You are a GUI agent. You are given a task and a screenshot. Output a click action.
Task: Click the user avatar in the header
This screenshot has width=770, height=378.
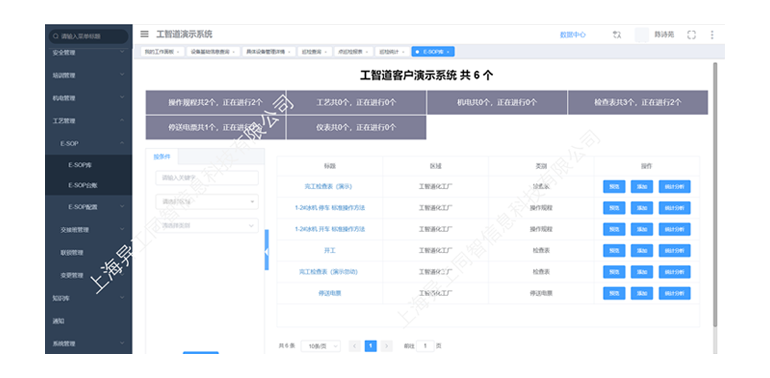[x=642, y=35]
